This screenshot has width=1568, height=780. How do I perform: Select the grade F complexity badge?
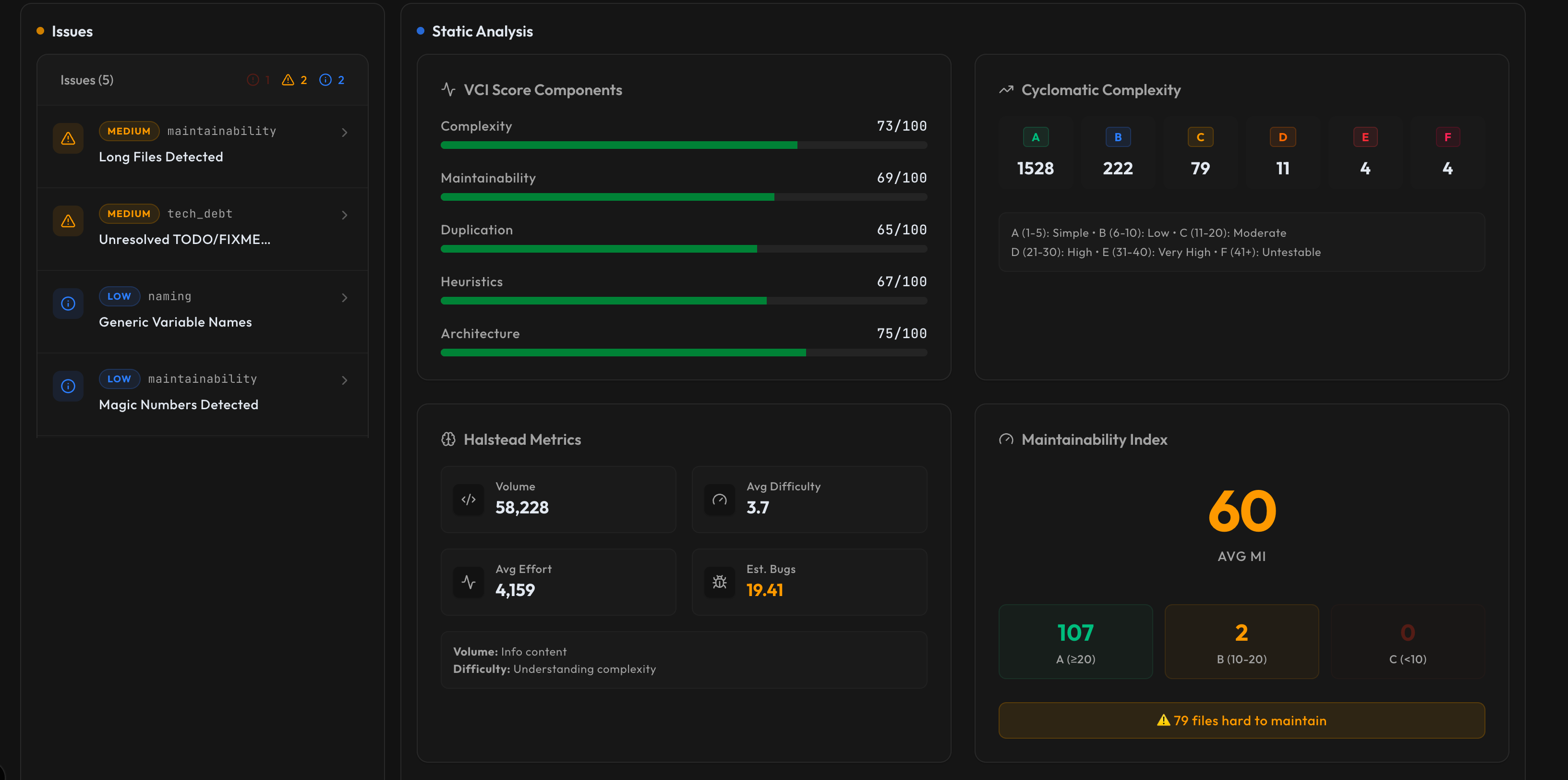click(1447, 137)
